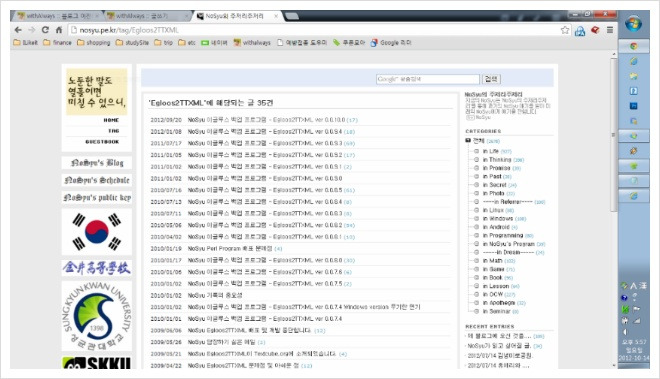This screenshot has height=379, width=660.
Task: Open the Egloos2TTXML ver 0.0.9.4 post
Action: point(265,132)
